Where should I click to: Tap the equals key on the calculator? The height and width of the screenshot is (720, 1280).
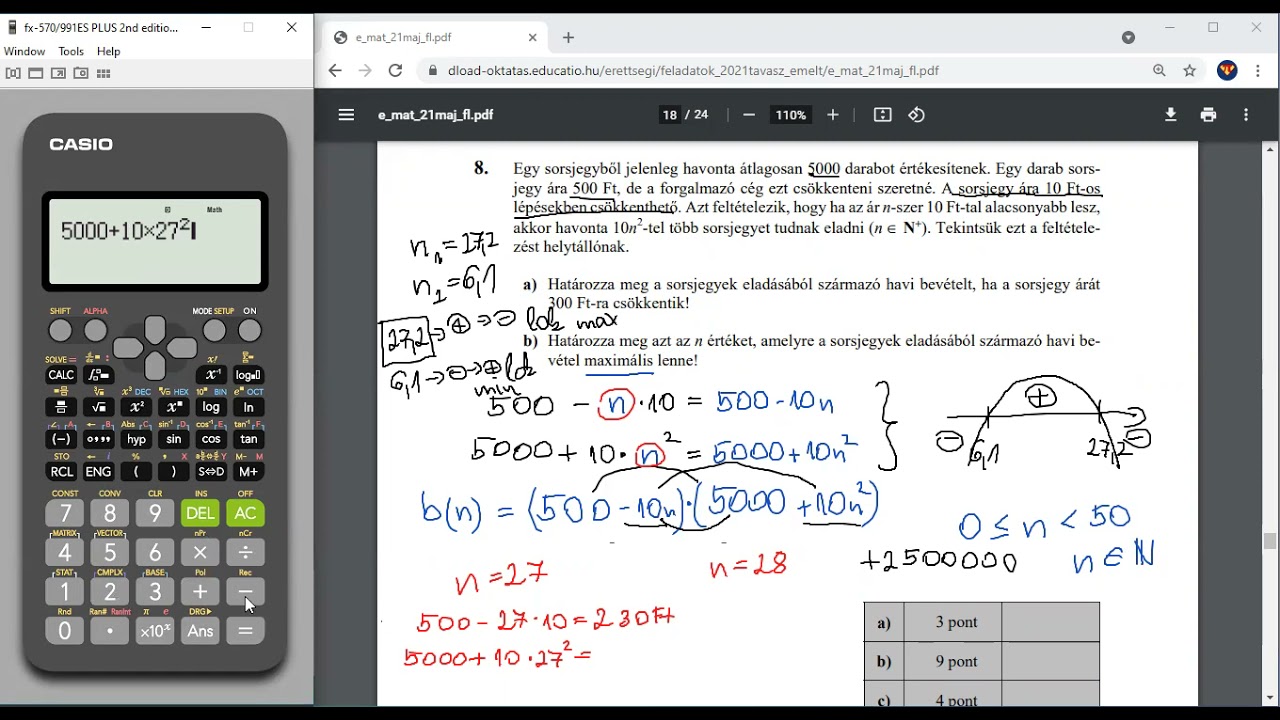(245, 631)
